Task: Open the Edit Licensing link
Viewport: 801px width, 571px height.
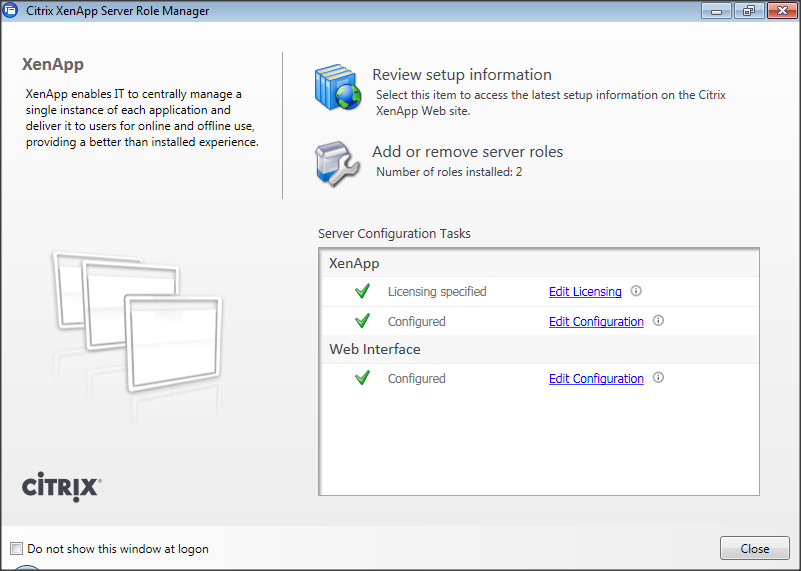Action: tap(585, 292)
